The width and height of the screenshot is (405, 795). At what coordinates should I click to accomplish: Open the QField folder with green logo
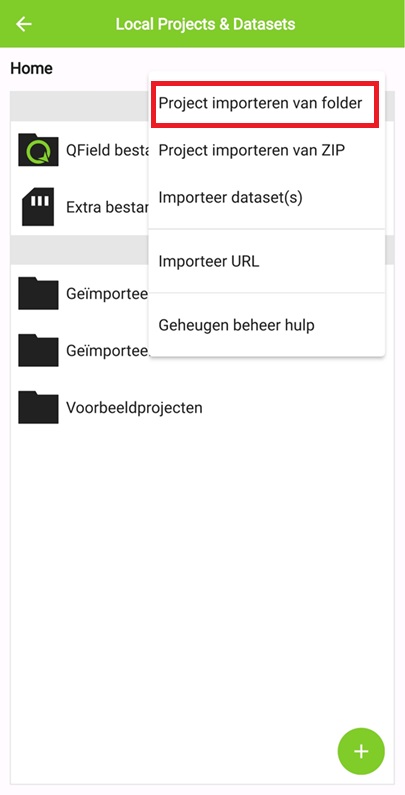click(x=38, y=150)
